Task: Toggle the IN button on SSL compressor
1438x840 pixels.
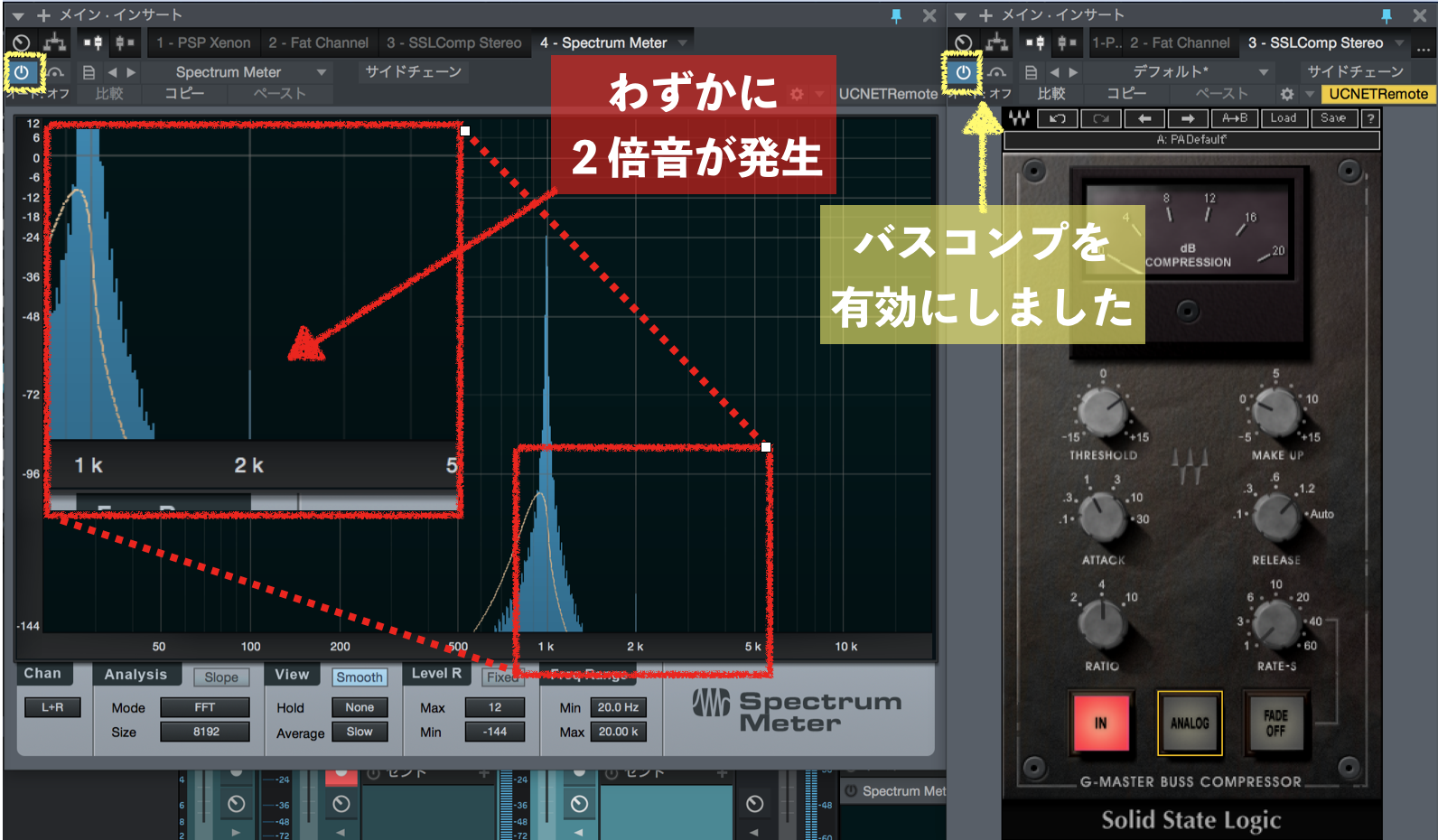Action: [1100, 723]
